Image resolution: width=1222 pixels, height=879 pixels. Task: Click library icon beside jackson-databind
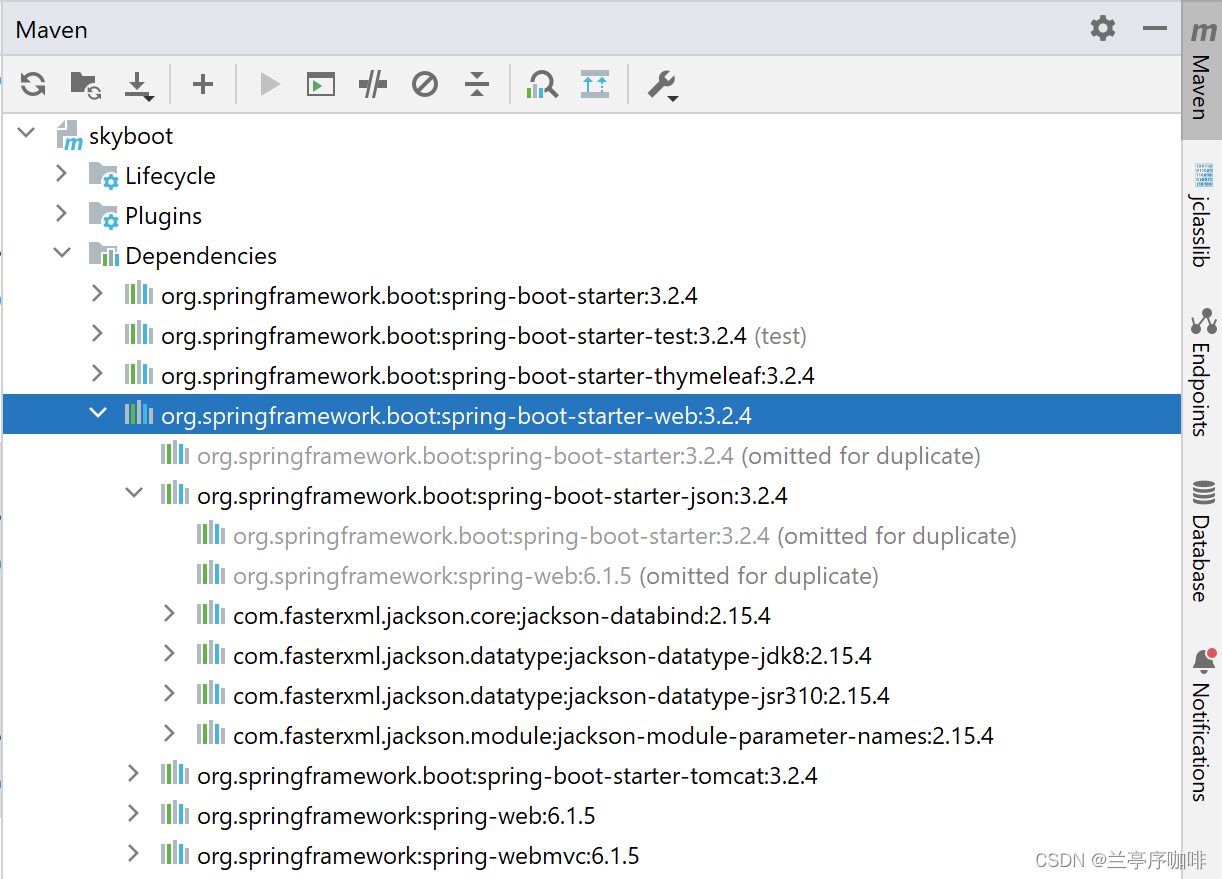click(210, 613)
